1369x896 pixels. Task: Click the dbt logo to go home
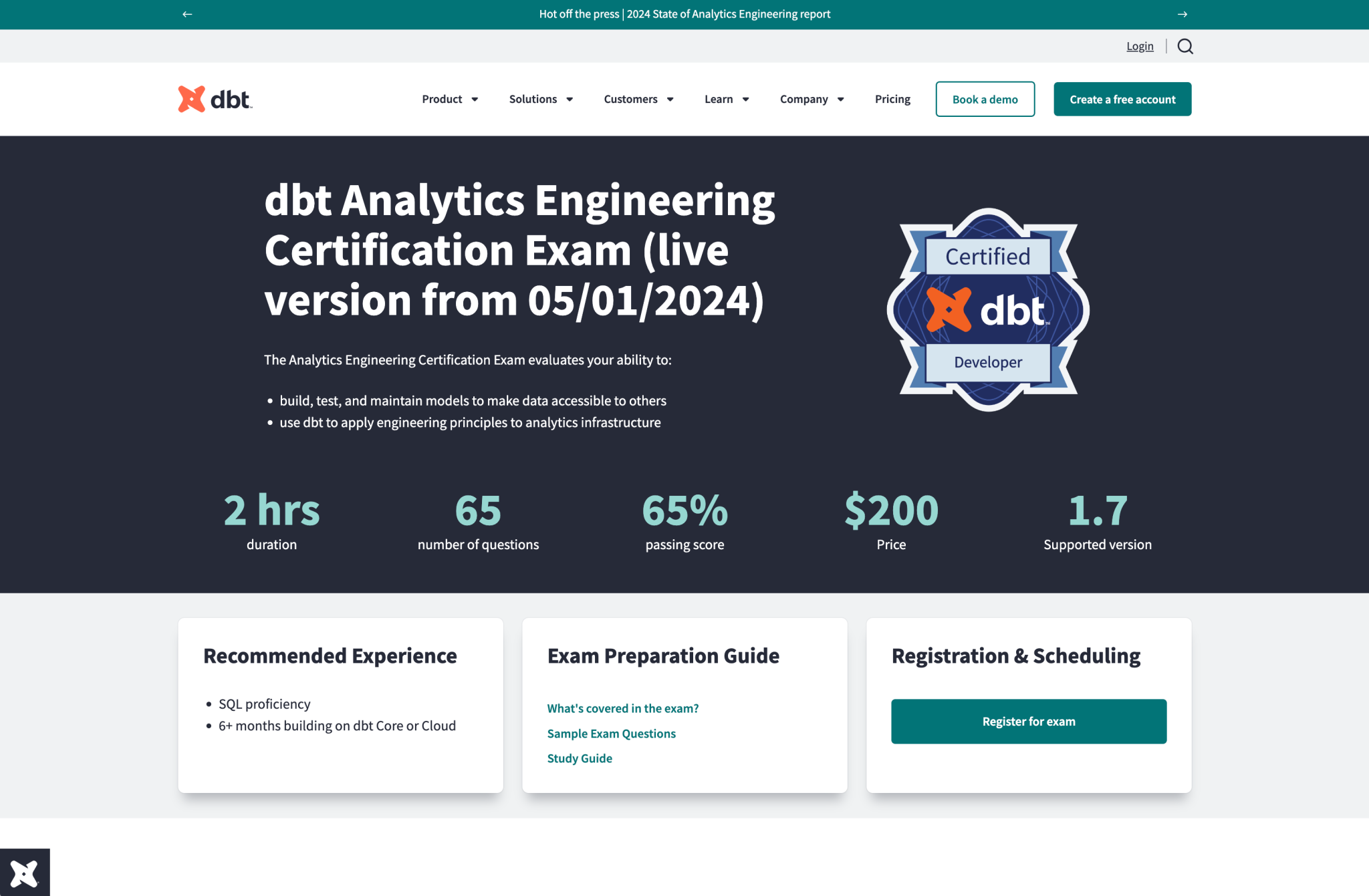point(214,98)
